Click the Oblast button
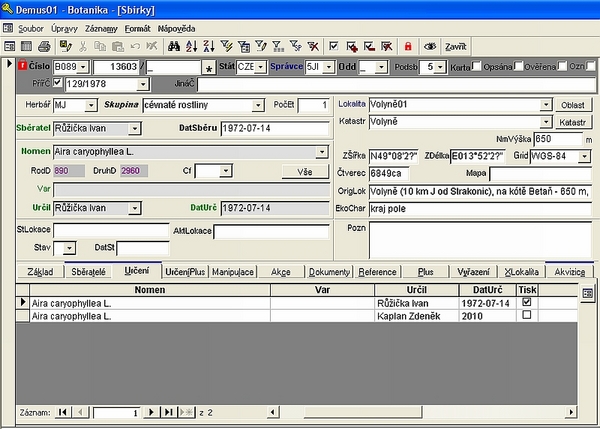 (x=573, y=104)
